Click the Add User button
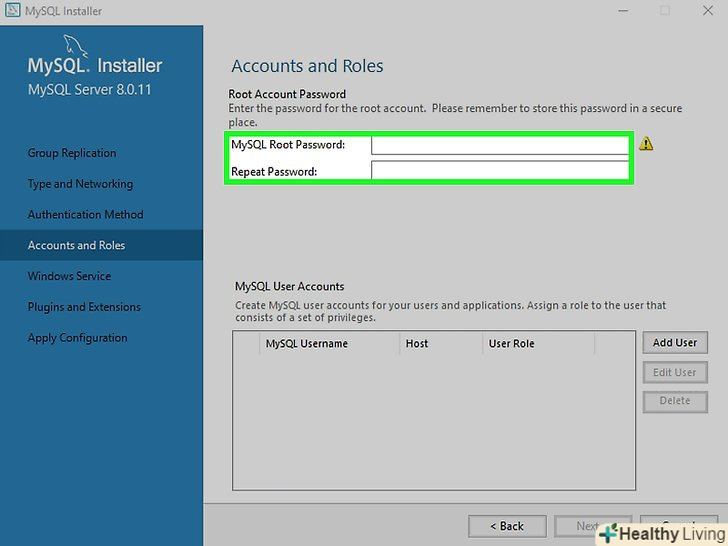The height and width of the screenshot is (546, 728). pyautogui.click(x=675, y=343)
